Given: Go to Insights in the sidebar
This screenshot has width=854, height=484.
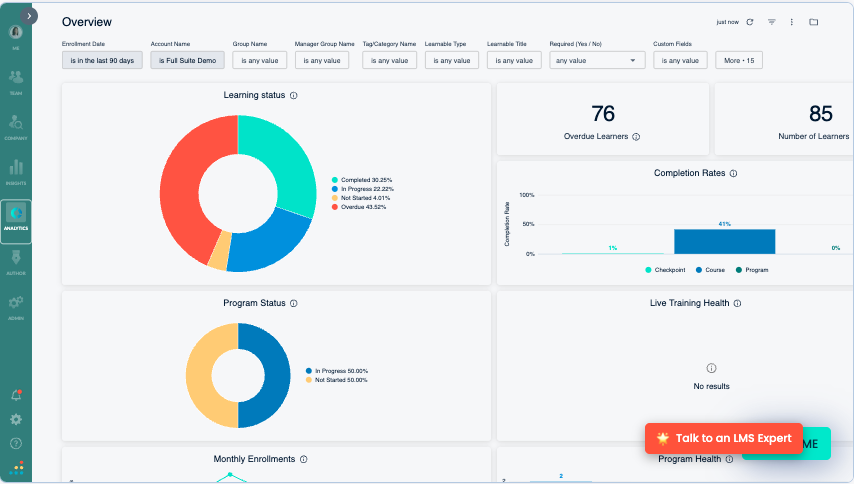Looking at the screenshot, I should pos(16,171).
